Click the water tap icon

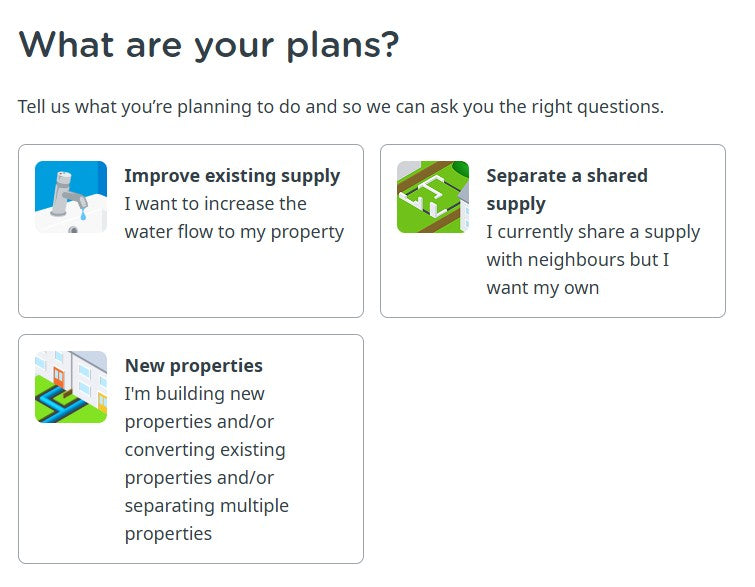(71, 197)
